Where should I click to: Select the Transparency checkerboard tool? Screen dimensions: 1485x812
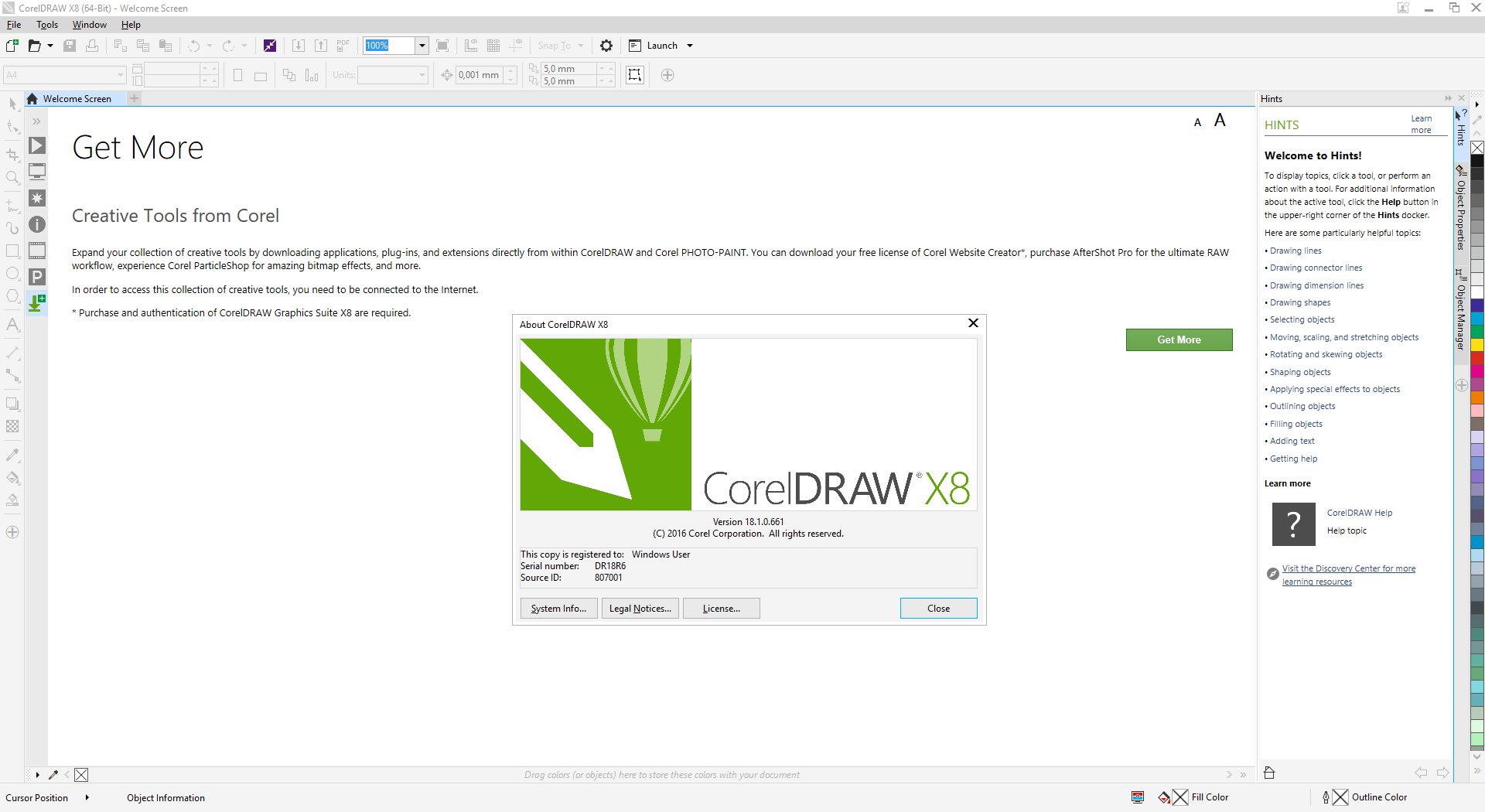[x=12, y=426]
